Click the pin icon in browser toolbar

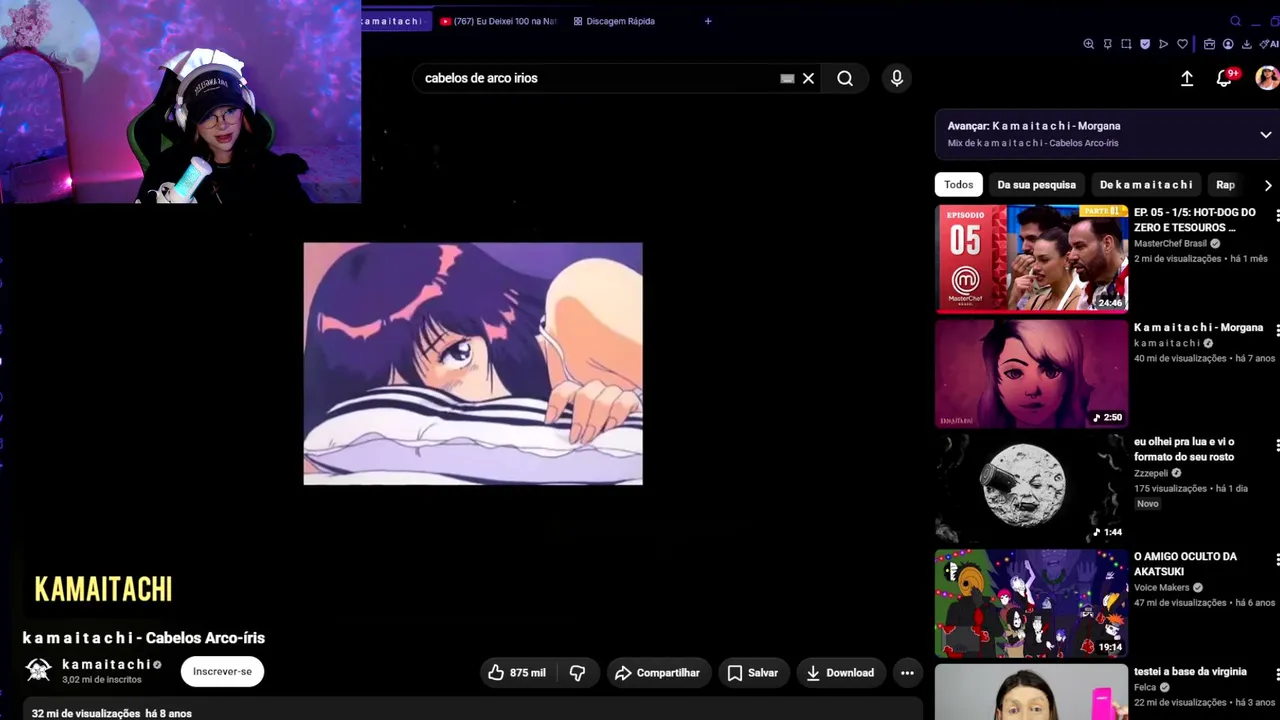coord(1108,44)
